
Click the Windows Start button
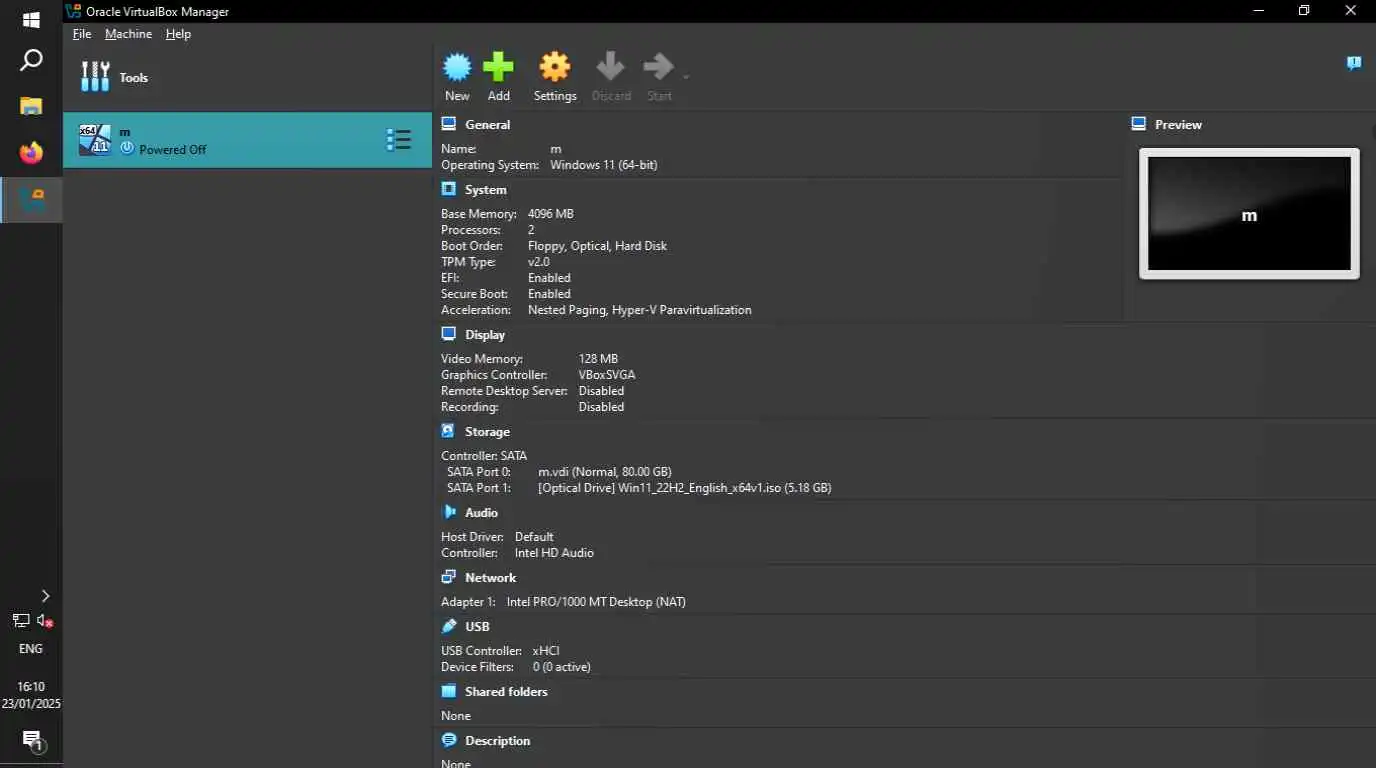[x=31, y=20]
